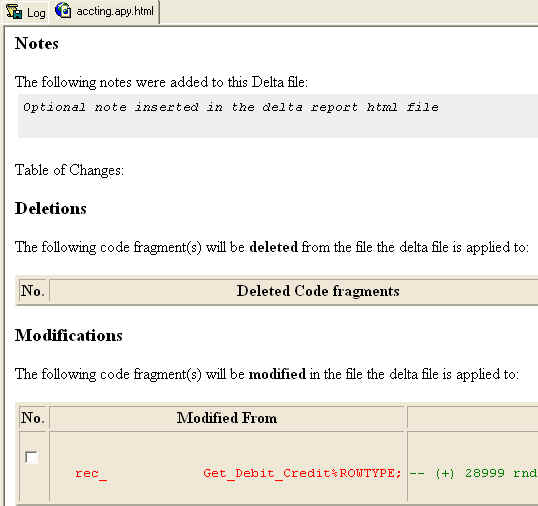Screen dimensions: 538x506
Task: Click the browser icon on accting.apy.html tab
Action: point(63,10)
